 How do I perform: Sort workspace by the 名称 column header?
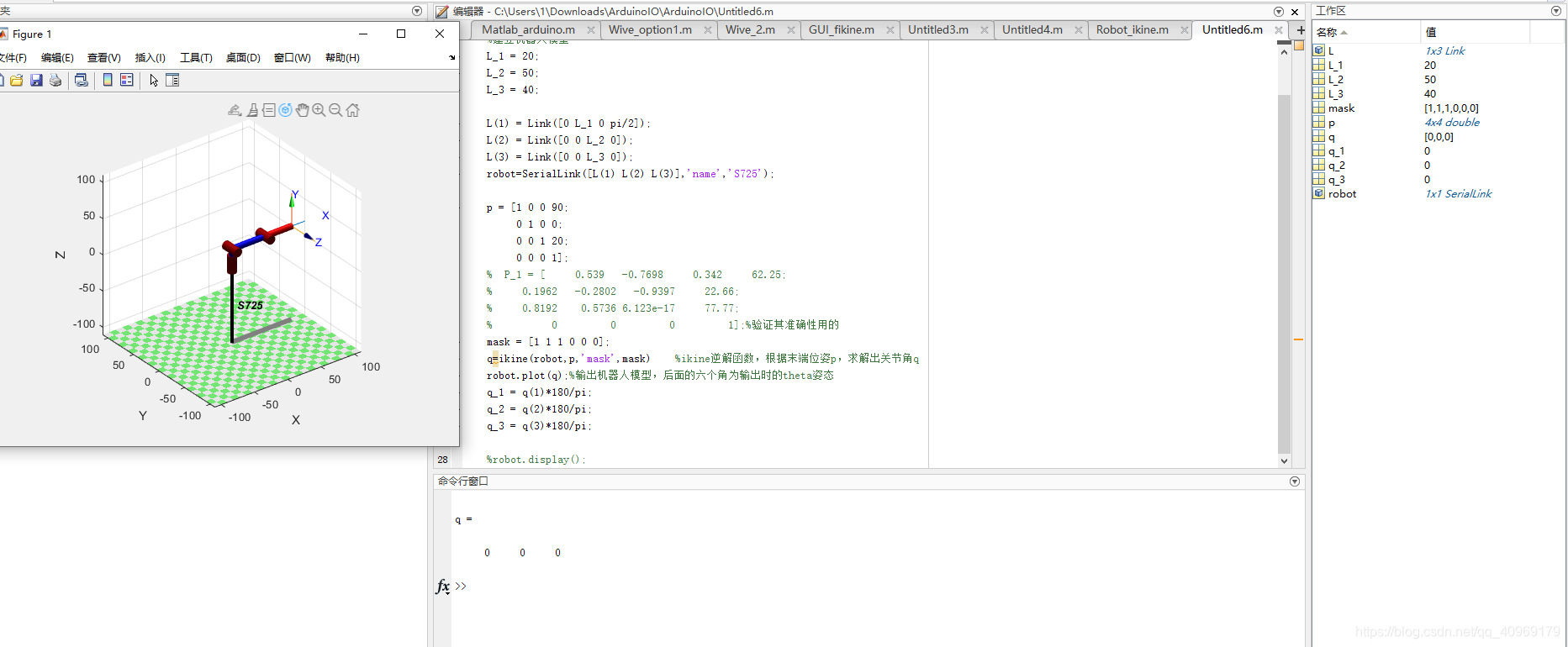1366,32
